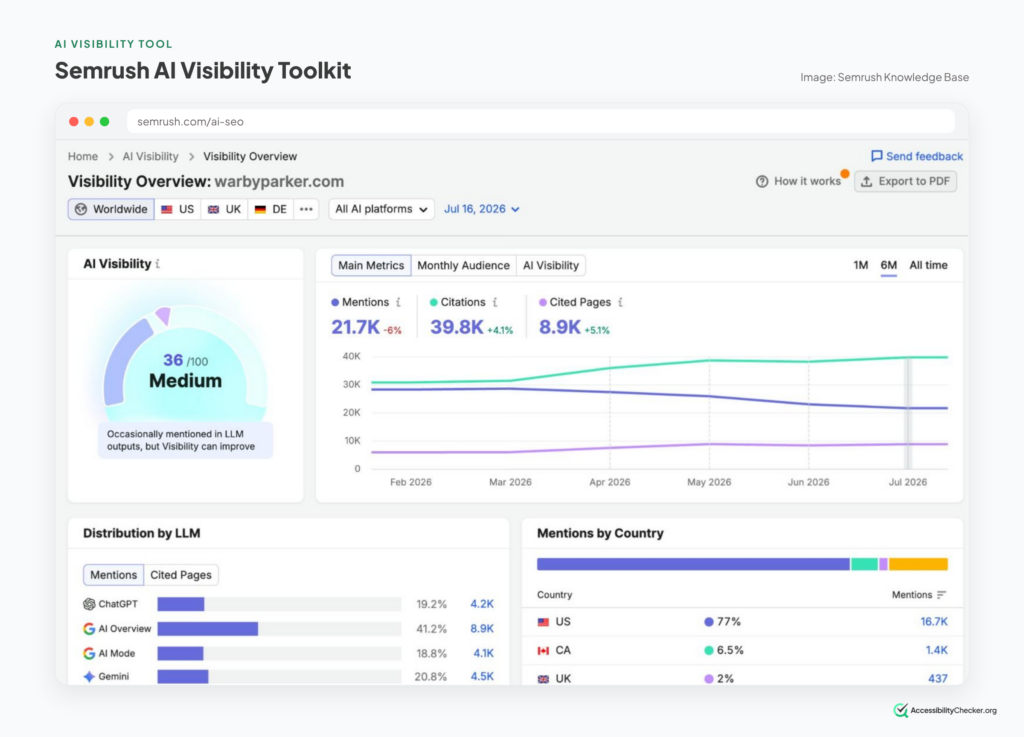Open the 4.2K ChatGPT mentions link
Screen dimensions: 1024x737
pos(482,604)
